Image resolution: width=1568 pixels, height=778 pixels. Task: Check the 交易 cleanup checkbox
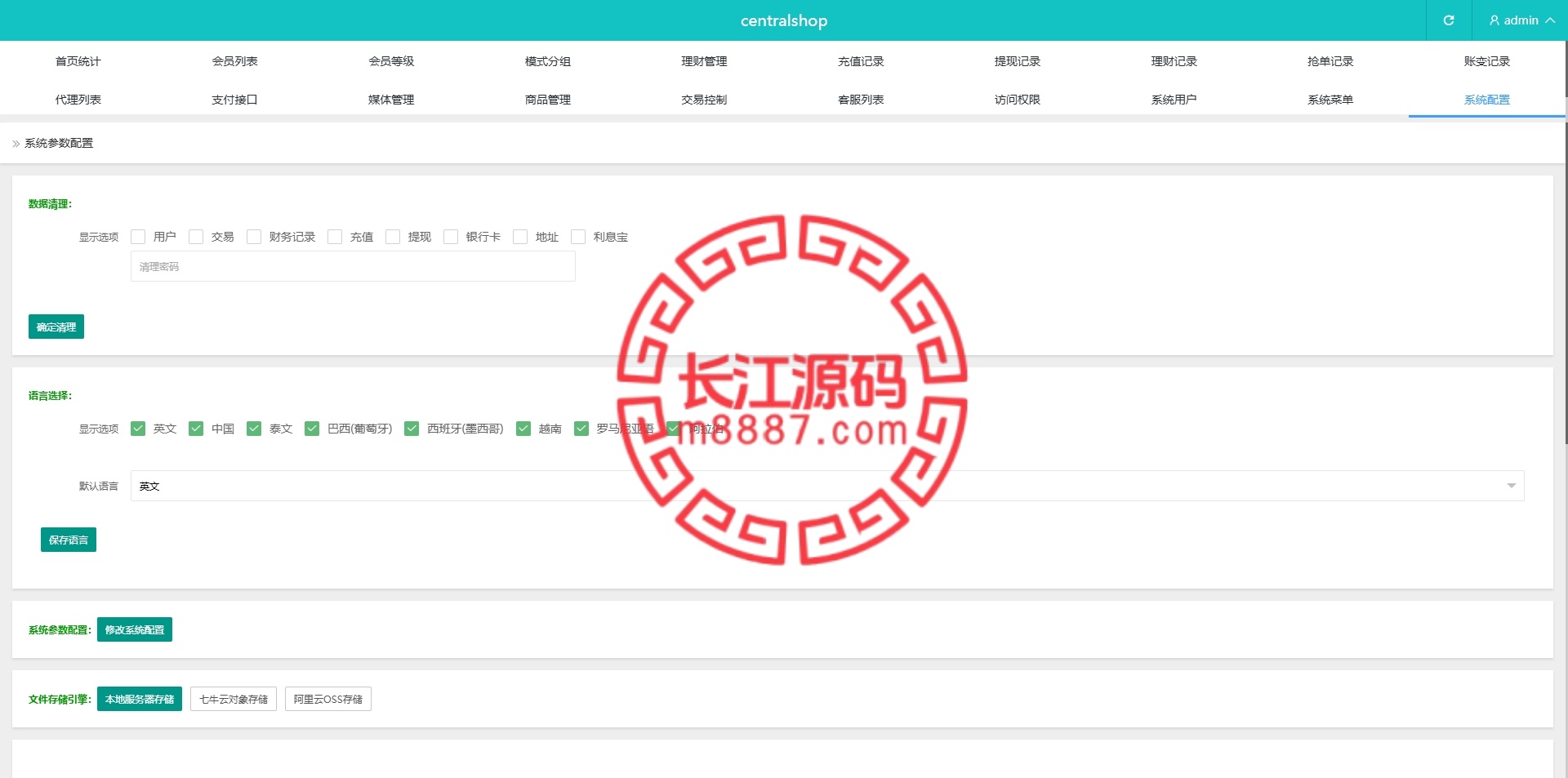[x=196, y=237]
